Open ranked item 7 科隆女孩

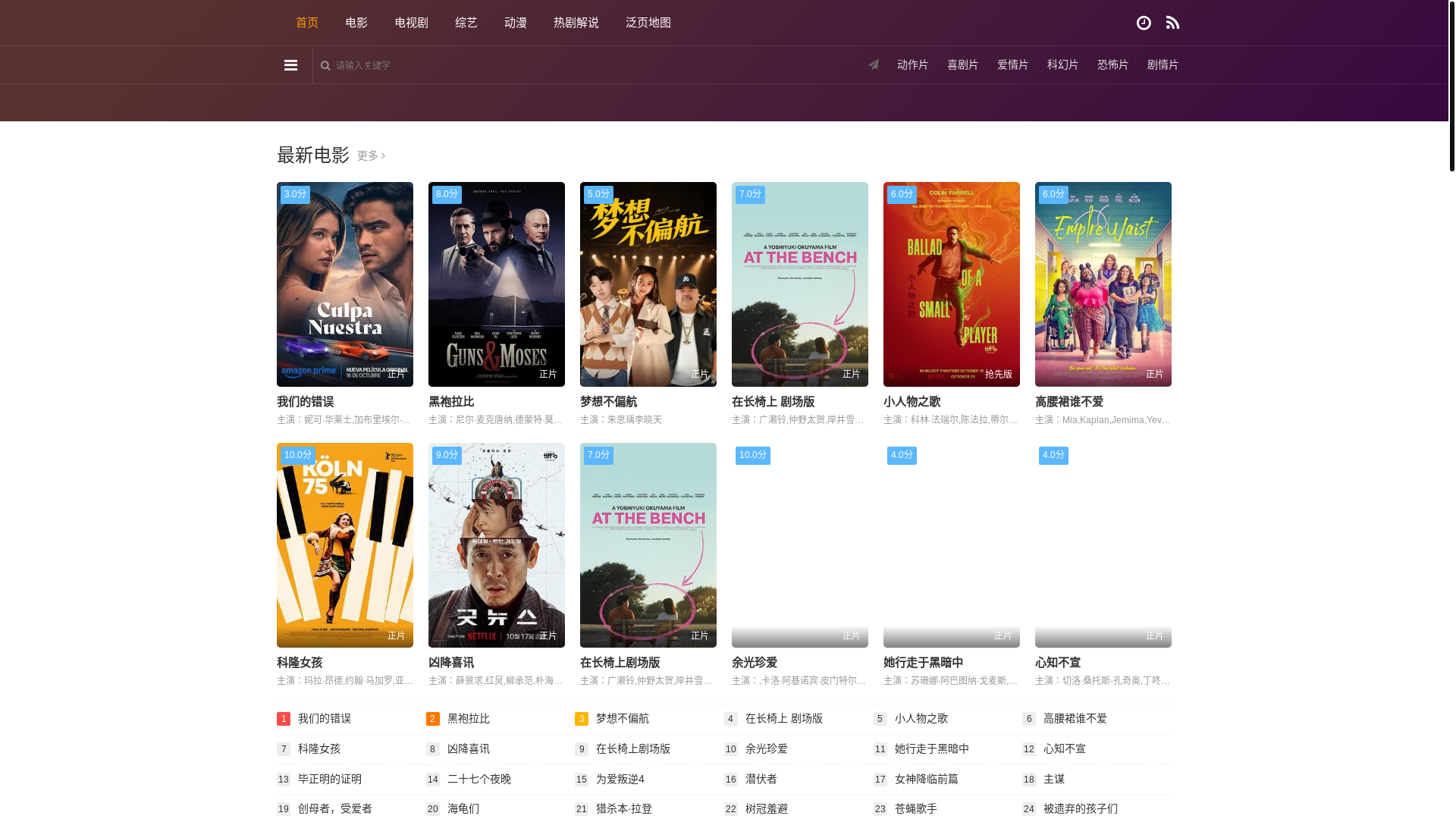[x=319, y=749]
